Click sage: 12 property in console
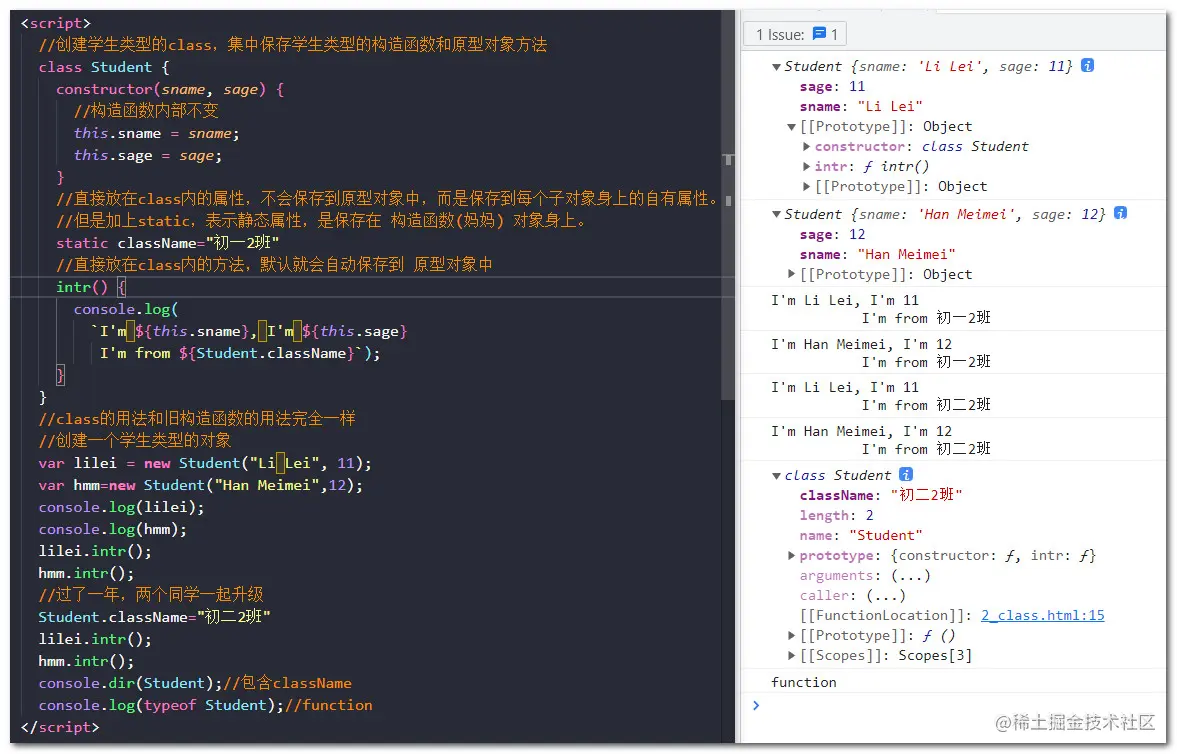 point(832,234)
